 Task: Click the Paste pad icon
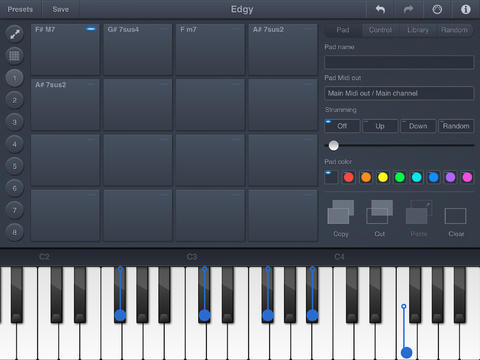(x=419, y=212)
